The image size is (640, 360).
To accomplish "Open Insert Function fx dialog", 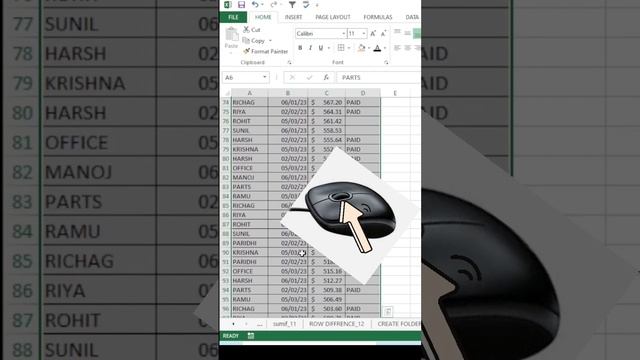I will tap(326, 77).
